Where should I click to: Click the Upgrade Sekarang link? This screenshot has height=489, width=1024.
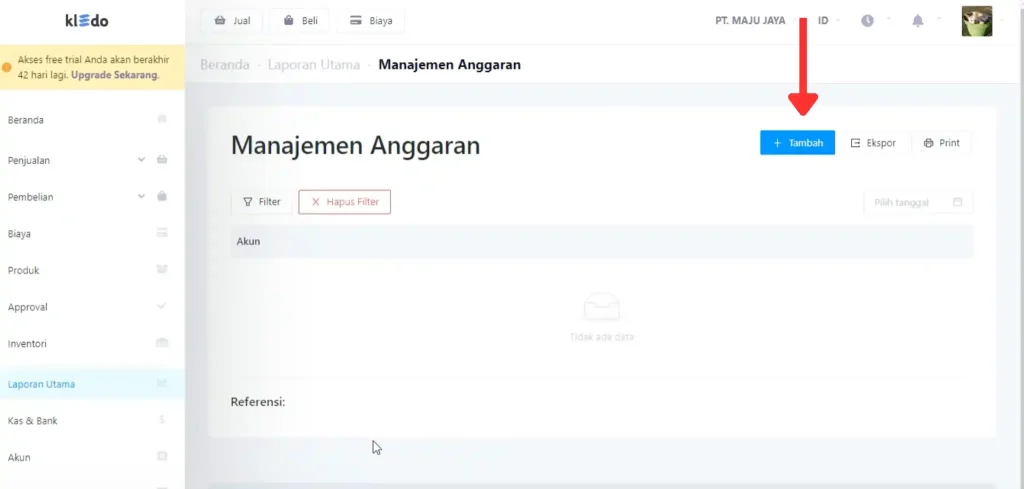click(114, 75)
